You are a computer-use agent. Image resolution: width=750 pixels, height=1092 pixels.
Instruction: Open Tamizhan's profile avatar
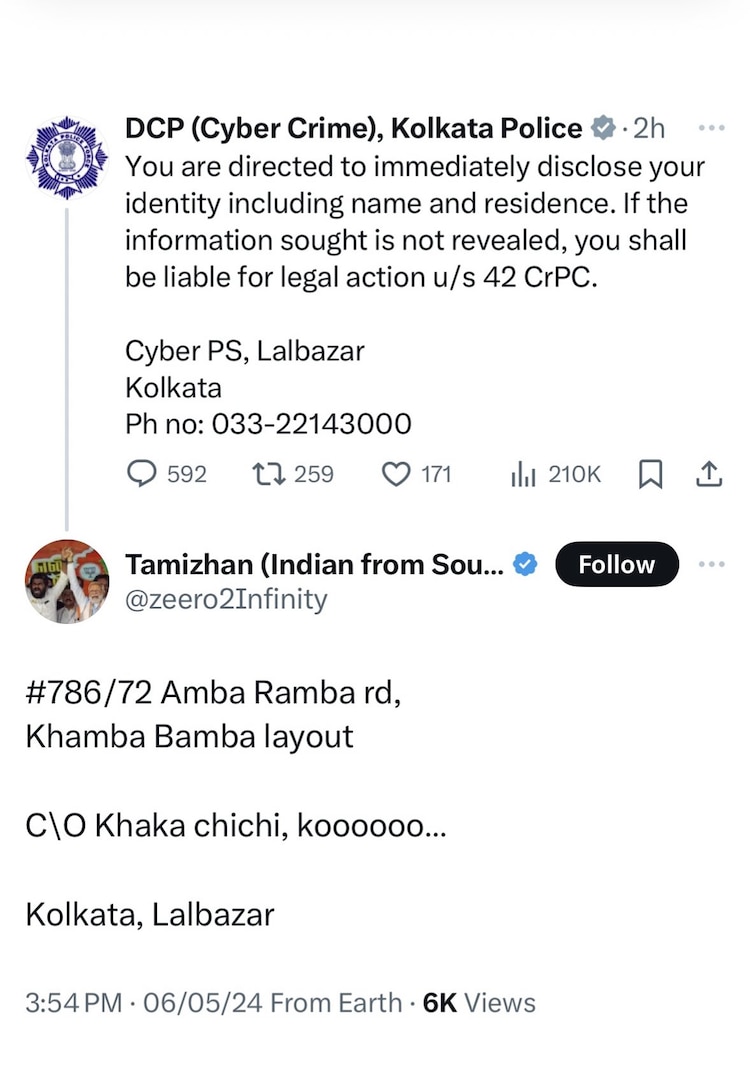[x=67, y=582]
